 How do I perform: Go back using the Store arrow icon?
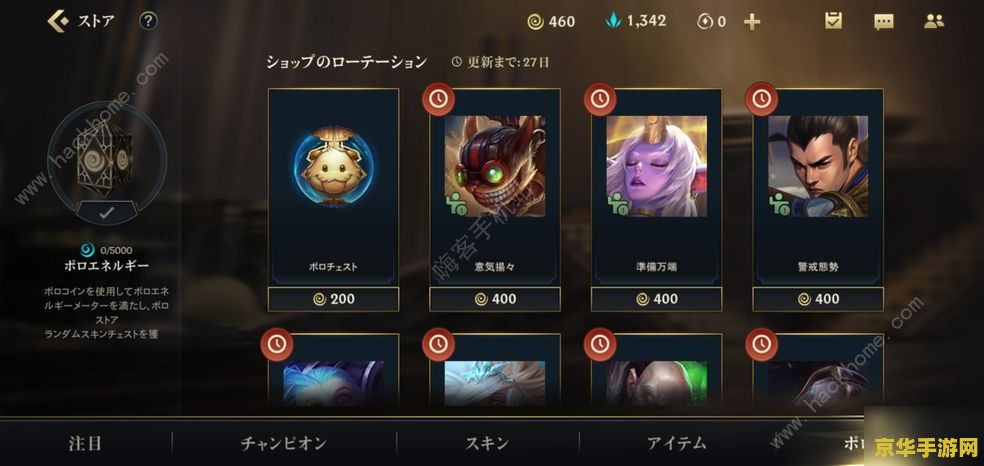pos(58,21)
